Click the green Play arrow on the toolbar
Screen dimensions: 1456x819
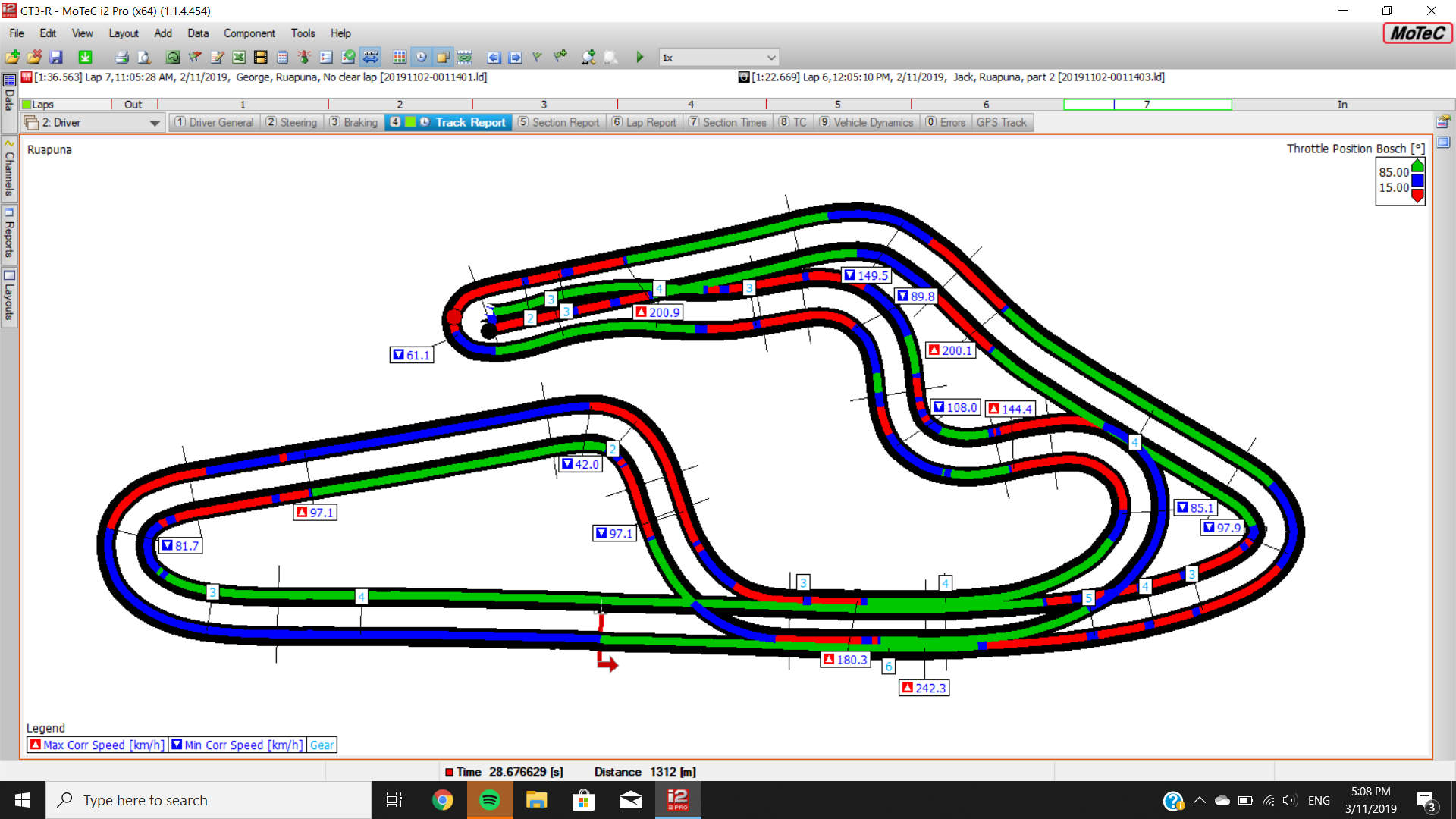639,57
